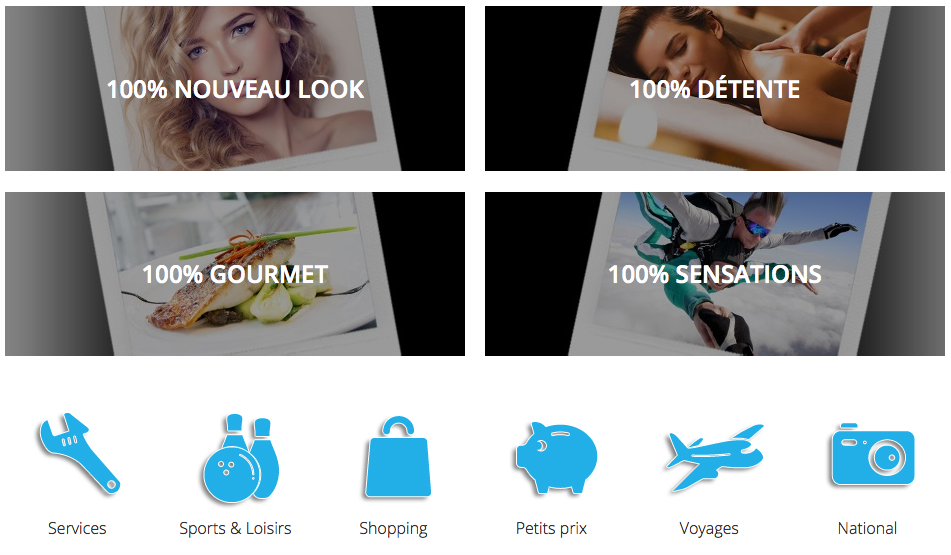Open the camera National icon

(873, 454)
